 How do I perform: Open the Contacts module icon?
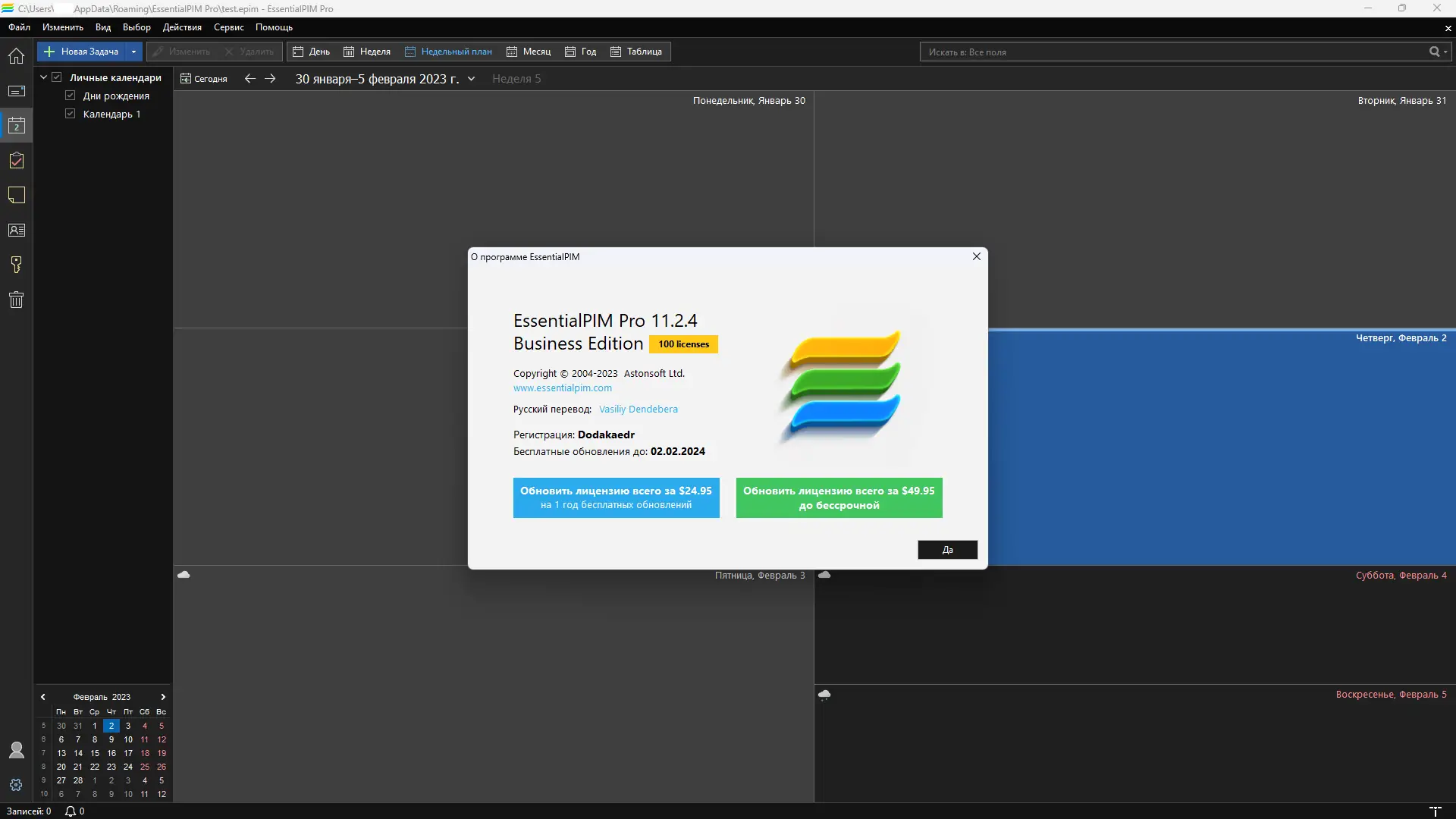click(16, 231)
